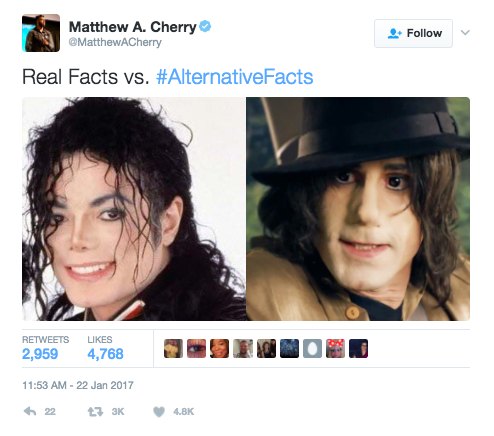Open the right photo with black hat
The height and width of the screenshot is (436, 494).
(358, 209)
